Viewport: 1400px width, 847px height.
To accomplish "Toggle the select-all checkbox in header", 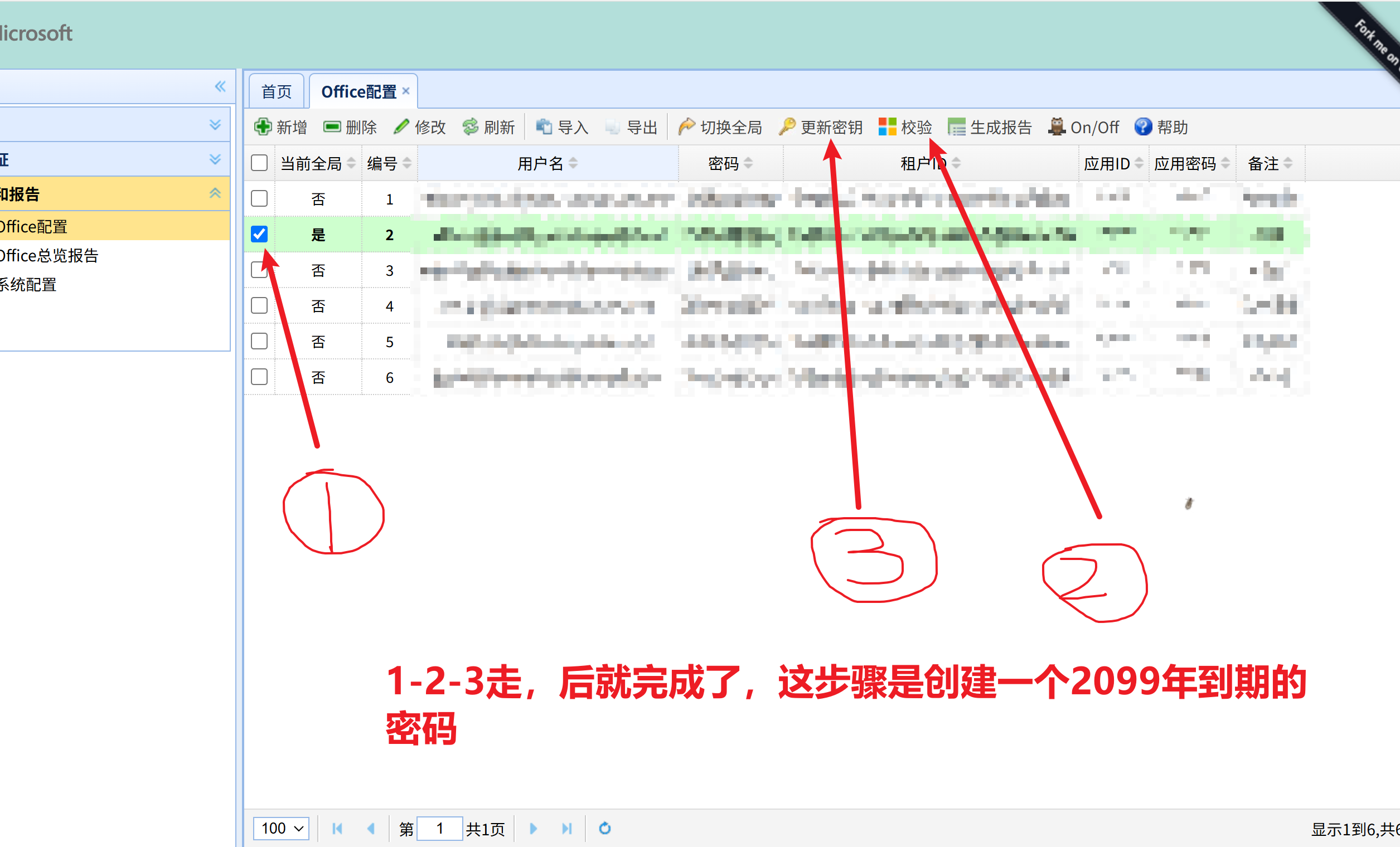I will point(259,162).
